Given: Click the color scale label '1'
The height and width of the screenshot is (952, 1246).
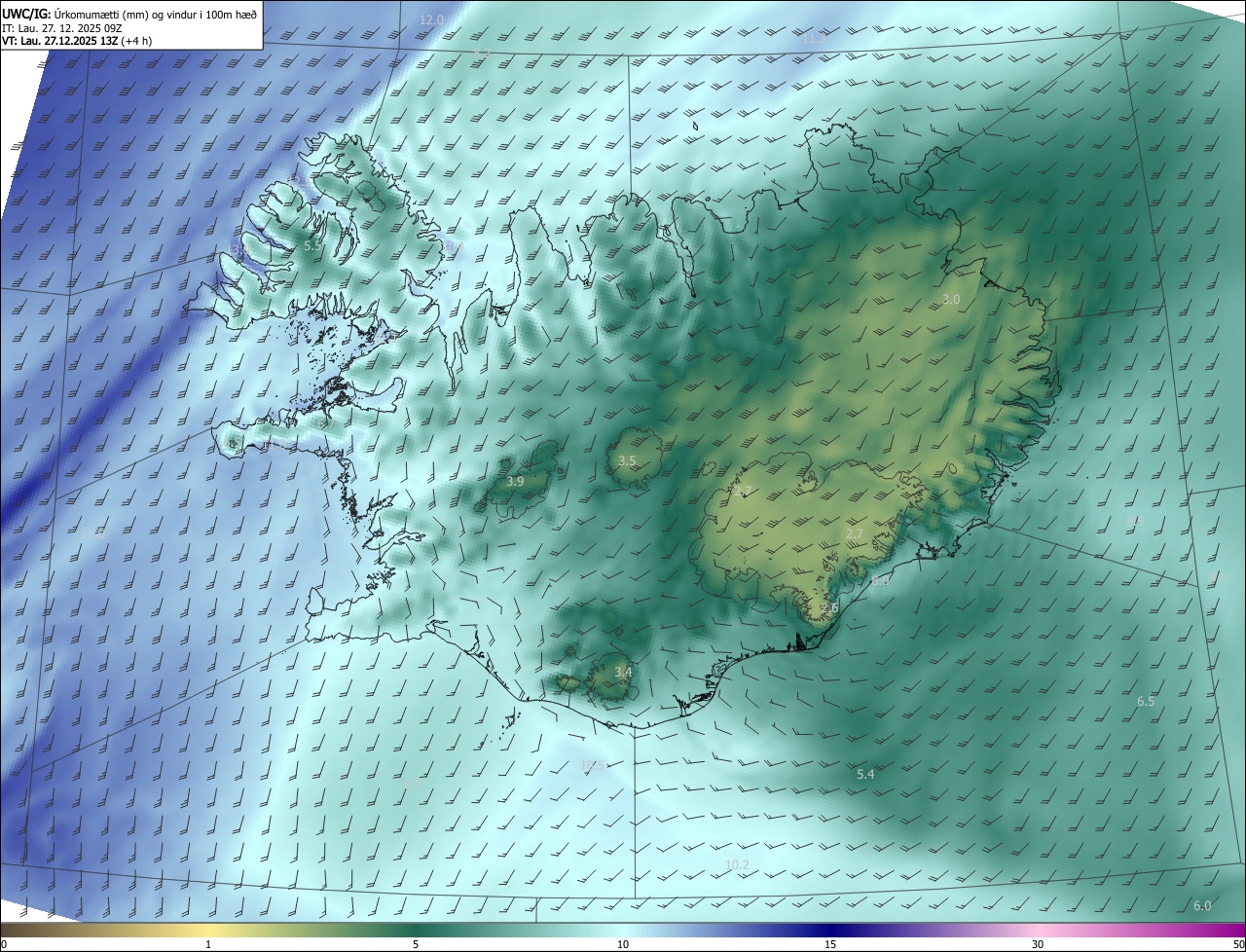Looking at the screenshot, I should pyautogui.click(x=208, y=944).
